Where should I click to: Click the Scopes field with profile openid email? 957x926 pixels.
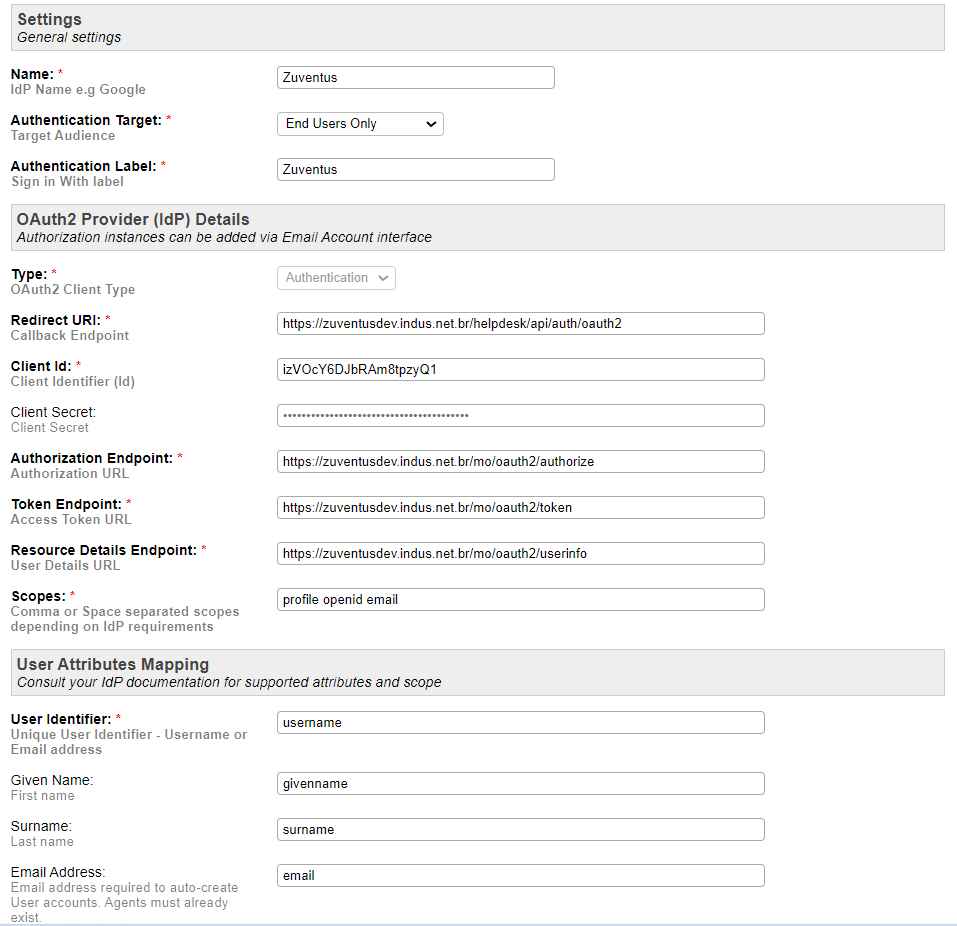click(520, 599)
